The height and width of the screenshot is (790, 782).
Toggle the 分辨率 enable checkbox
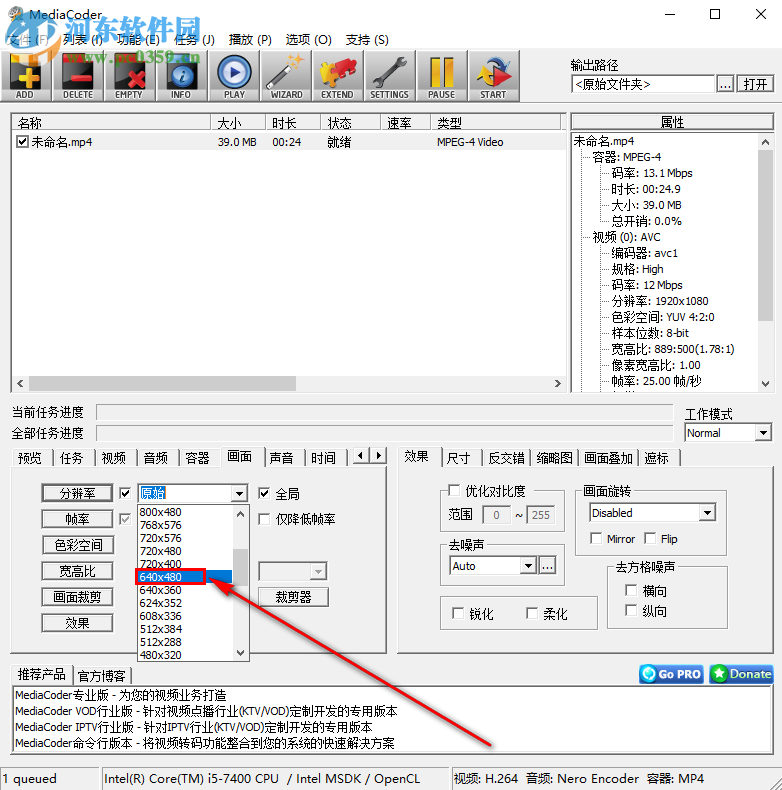(125, 493)
